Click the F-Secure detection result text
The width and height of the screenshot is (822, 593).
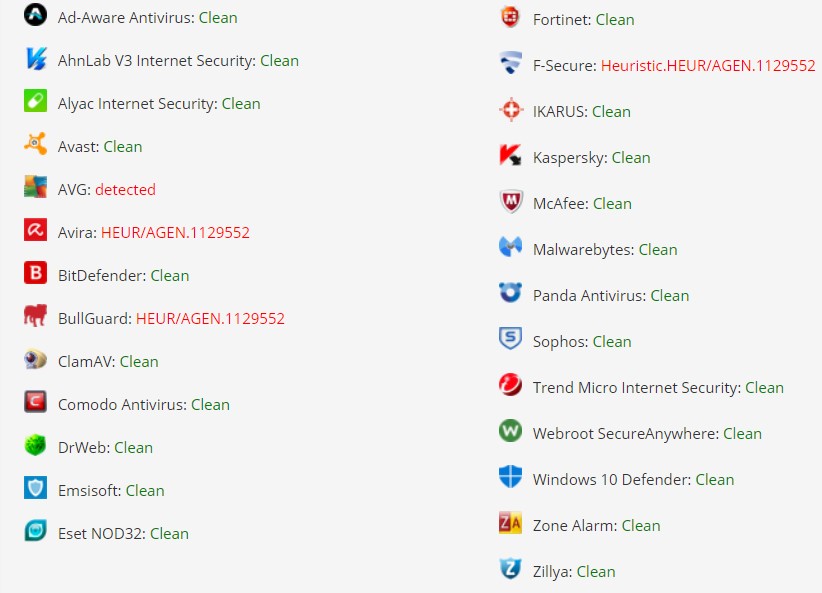(x=708, y=66)
